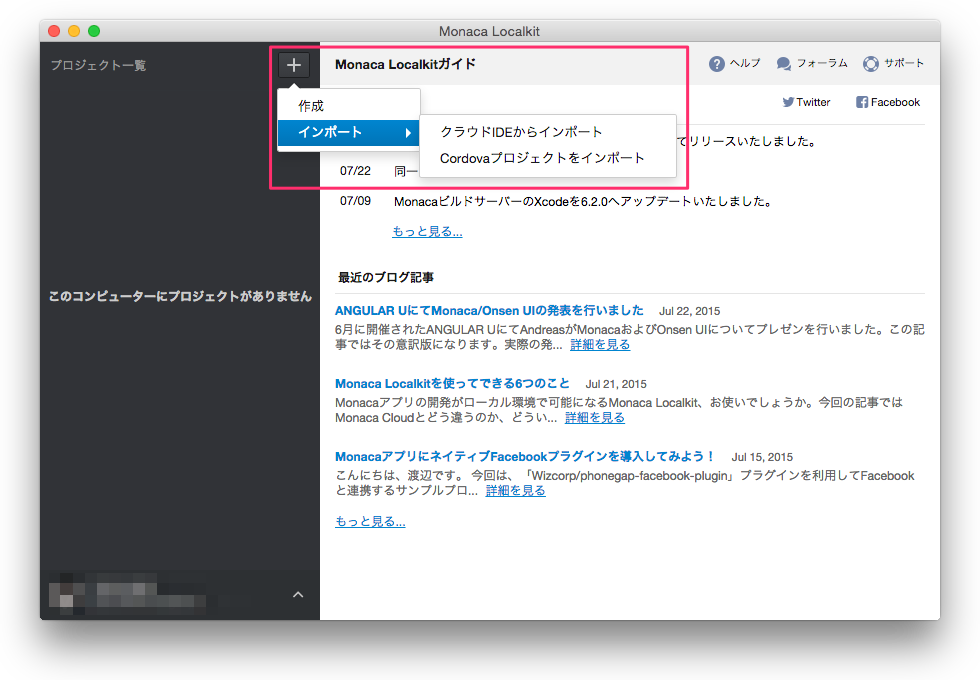Screen dimensions: 980x680
Task: Choose Cordovaプロジェクトをインポート
Action: 542,158
